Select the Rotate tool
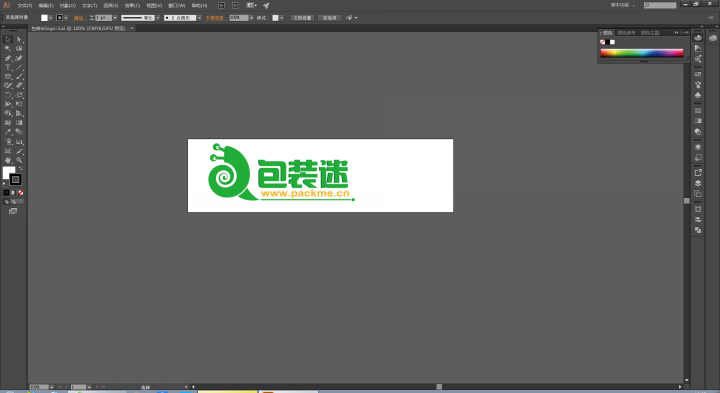720x393 pixels. 8,95
